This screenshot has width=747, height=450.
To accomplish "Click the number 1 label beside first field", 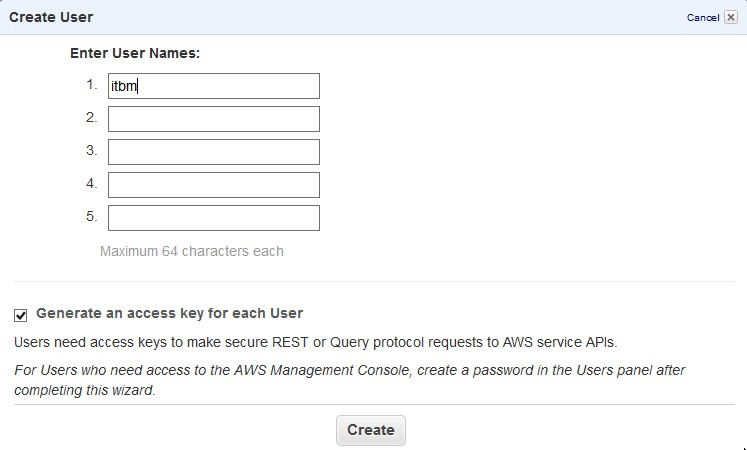I will [x=91, y=85].
